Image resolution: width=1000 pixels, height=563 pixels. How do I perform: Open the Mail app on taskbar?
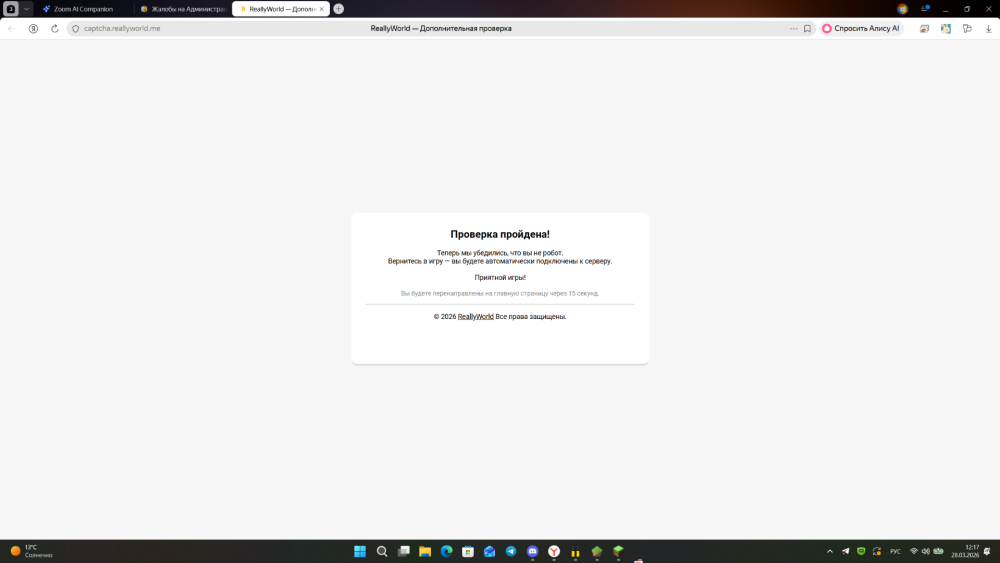[x=489, y=552]
